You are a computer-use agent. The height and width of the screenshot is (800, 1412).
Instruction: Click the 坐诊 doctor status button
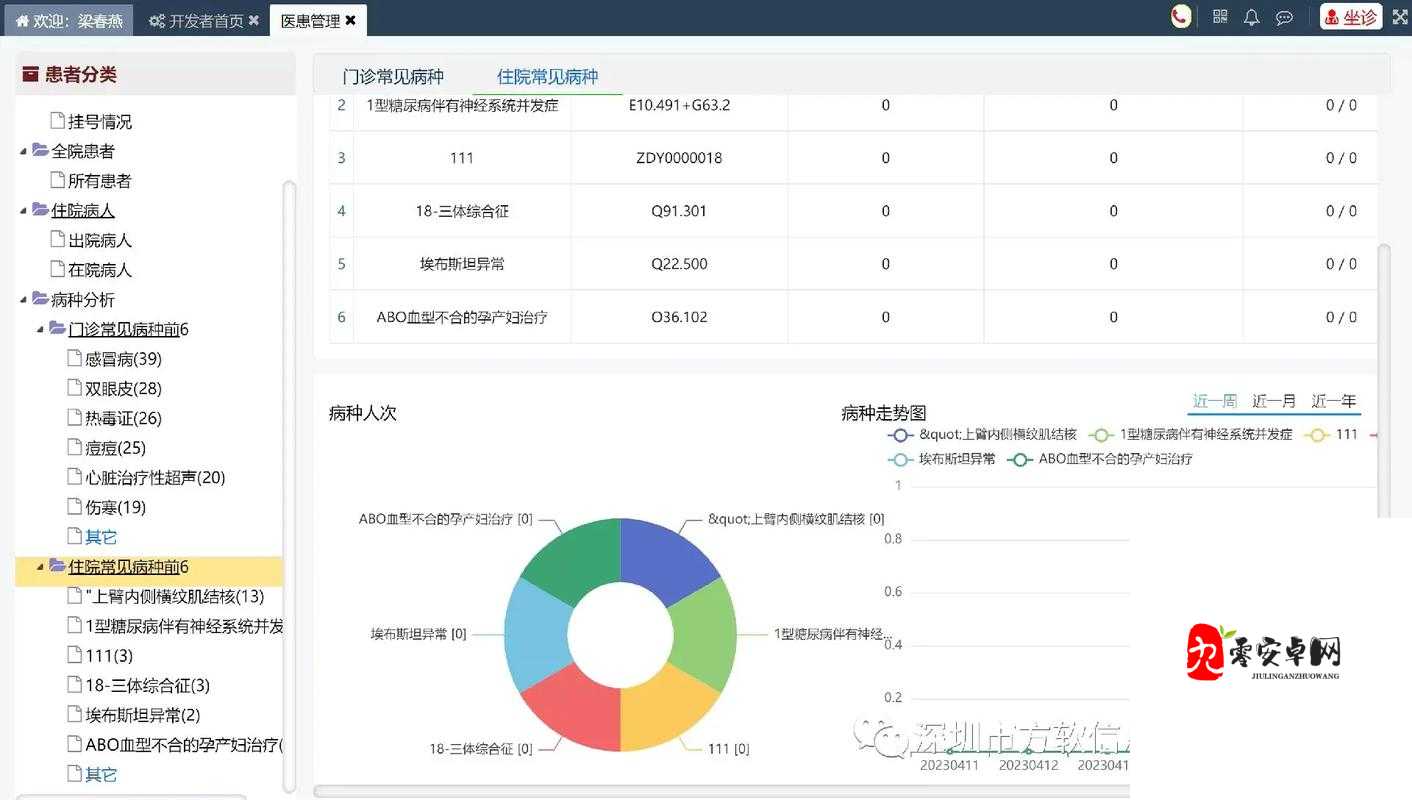[x=1351, y=17]
